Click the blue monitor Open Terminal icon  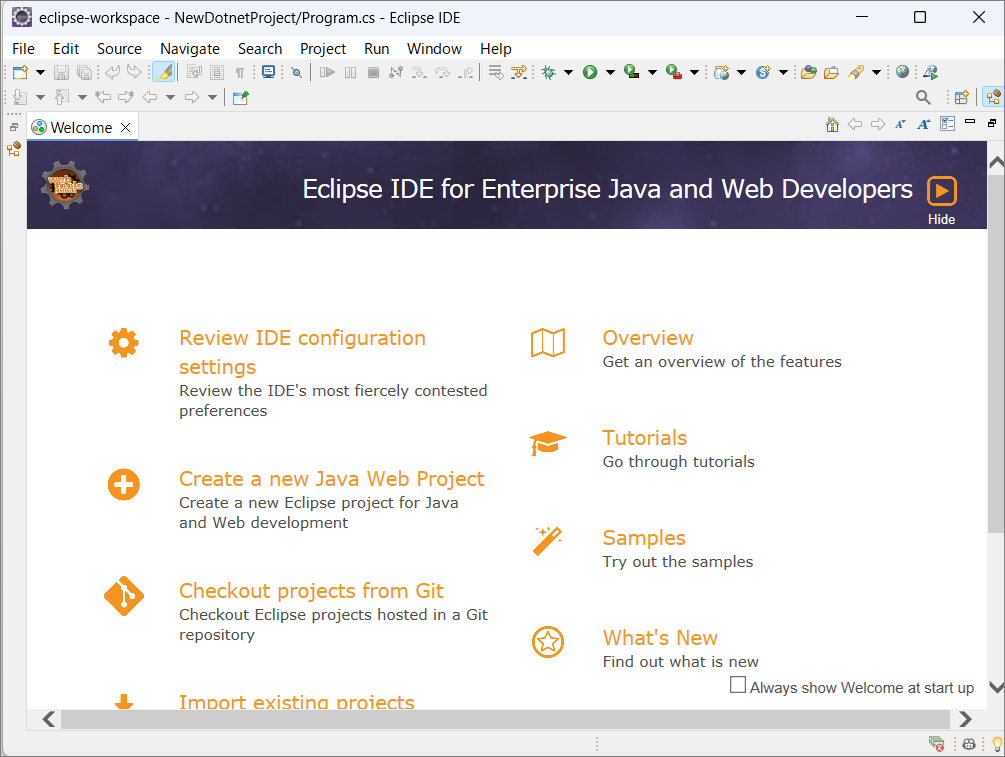click(269, 72)
